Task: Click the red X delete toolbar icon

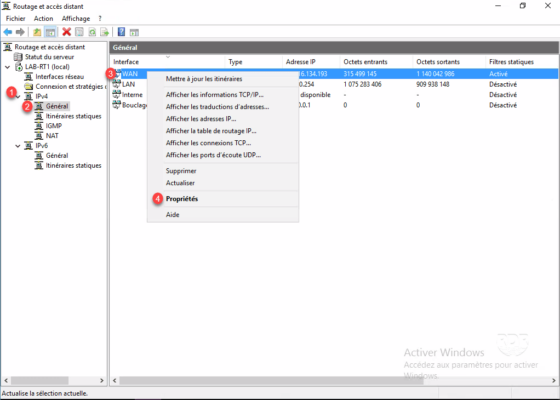Action: click(x=66, y=32)
